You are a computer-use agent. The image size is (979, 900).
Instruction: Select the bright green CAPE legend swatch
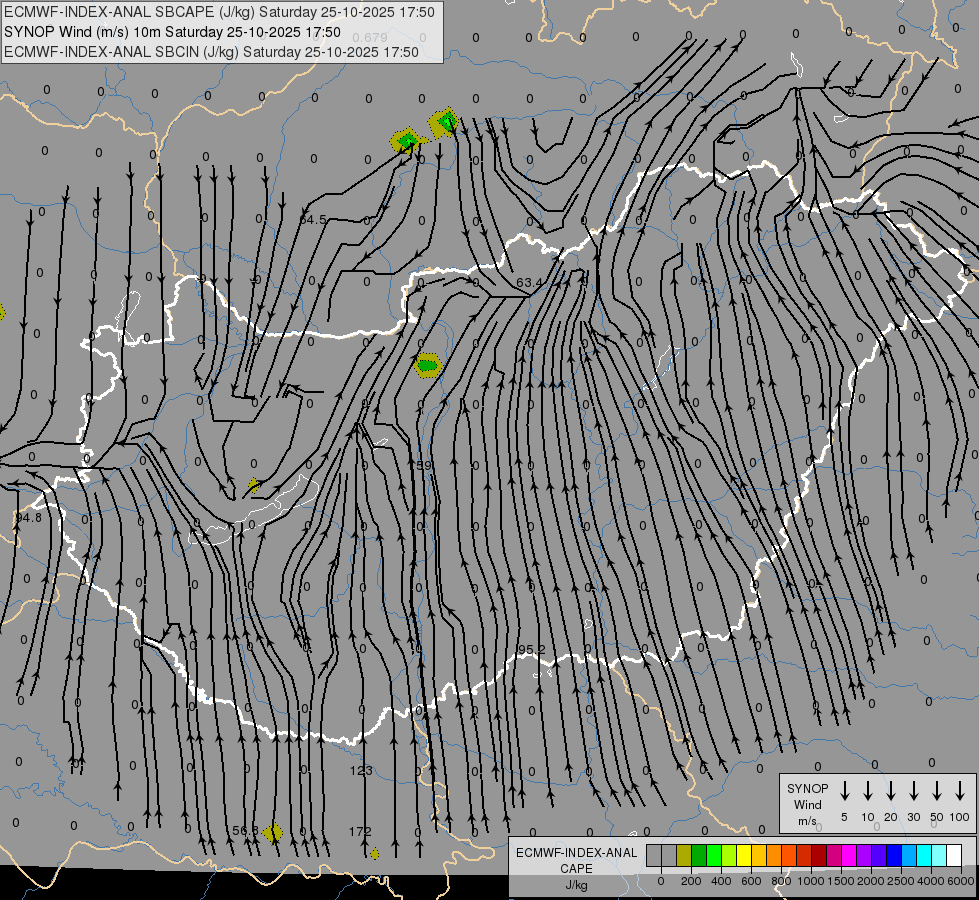[x=714, y=855]
